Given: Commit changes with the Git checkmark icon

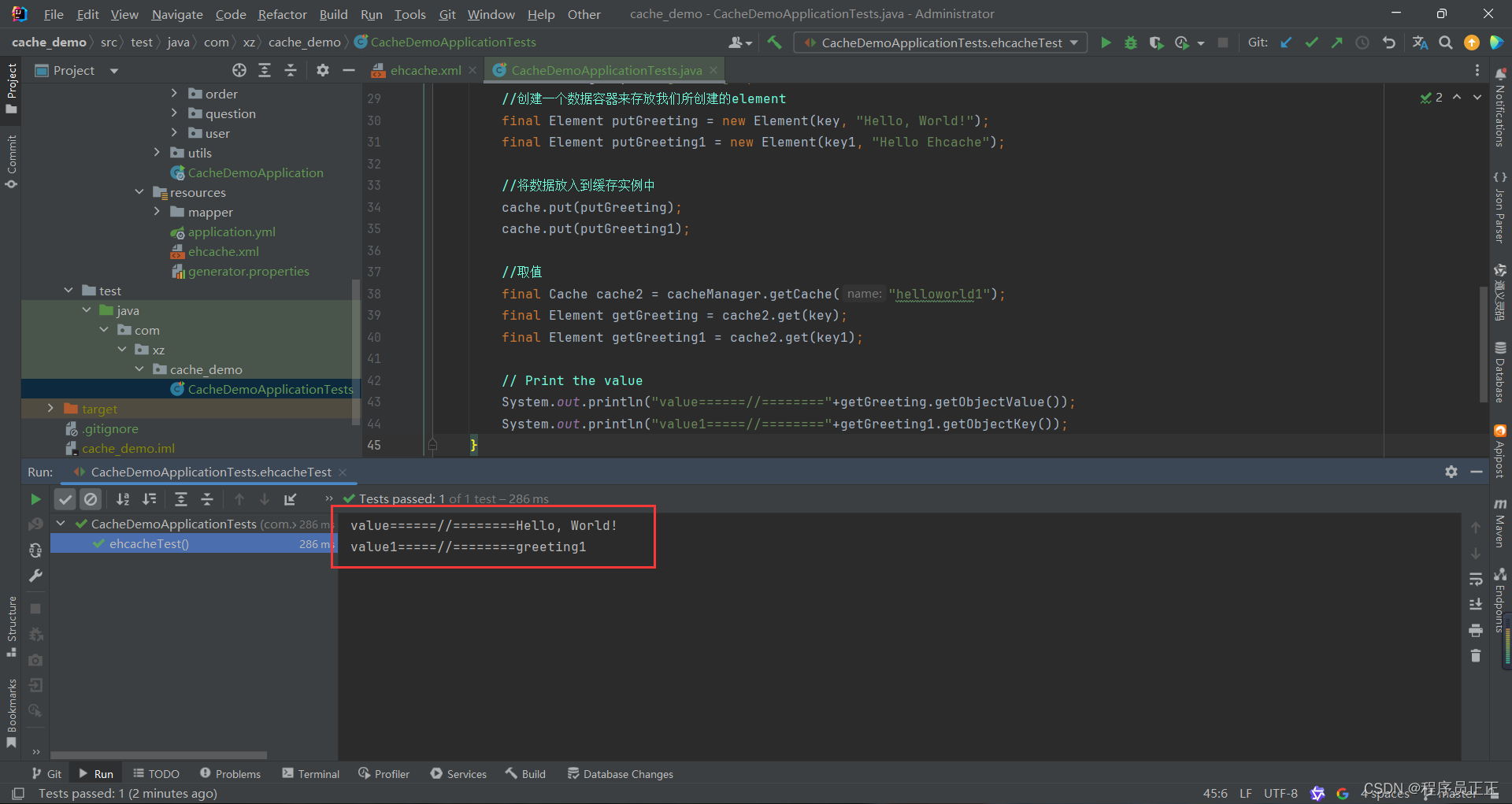Looking at the screenshot, I should pos(1311,43).
